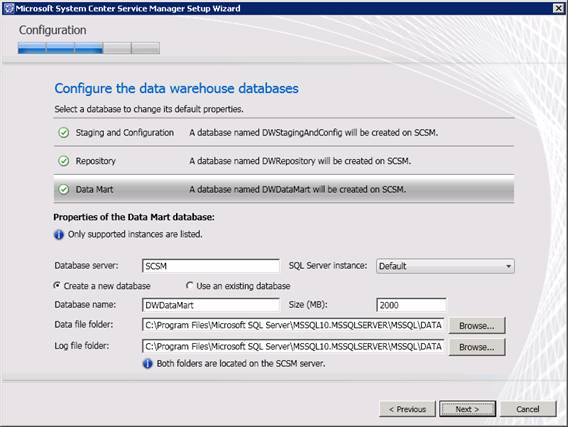Click the Log file folder path field
568x427 pixels.
(293, 347)
